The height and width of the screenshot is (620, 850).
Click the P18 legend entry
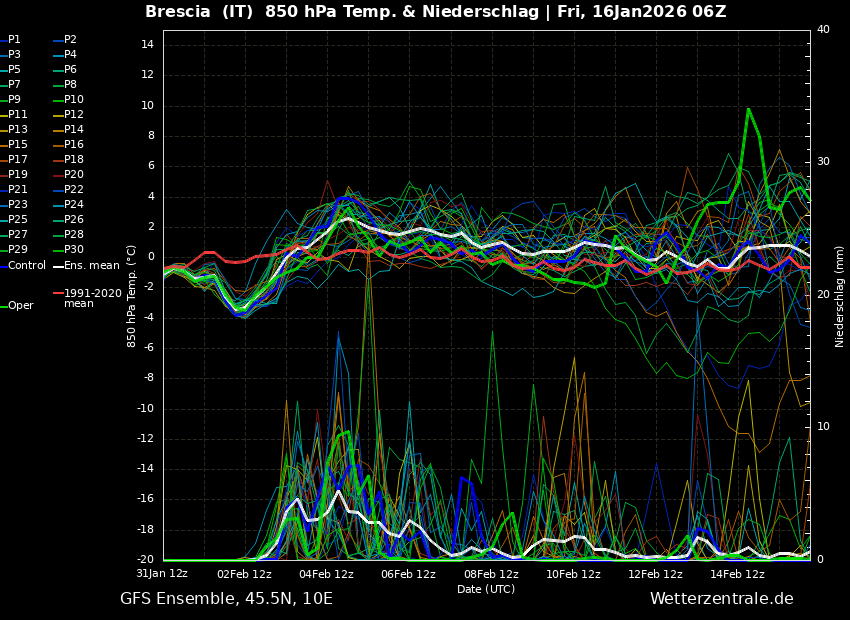[74, 160]
